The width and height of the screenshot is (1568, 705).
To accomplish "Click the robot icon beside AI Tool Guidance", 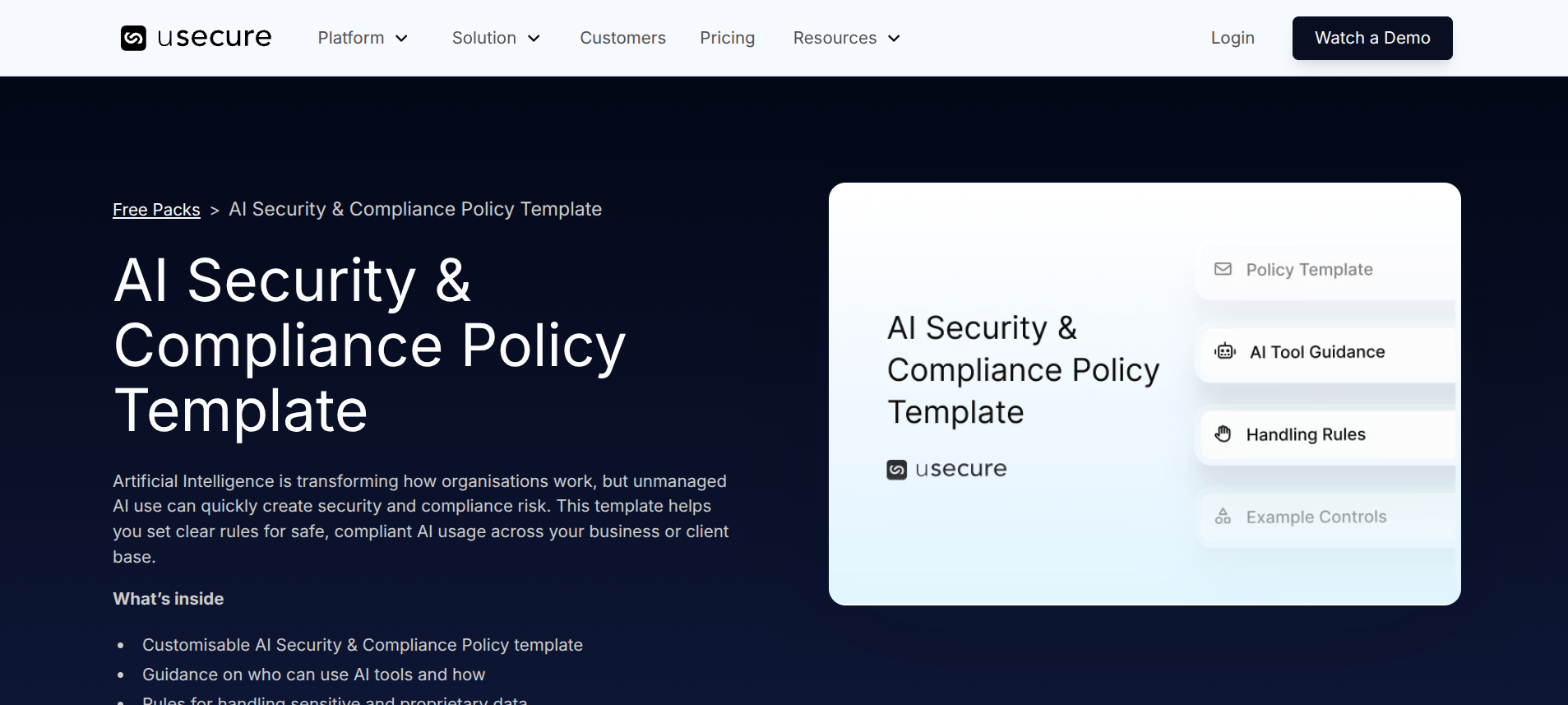I will coord(1225,351).
